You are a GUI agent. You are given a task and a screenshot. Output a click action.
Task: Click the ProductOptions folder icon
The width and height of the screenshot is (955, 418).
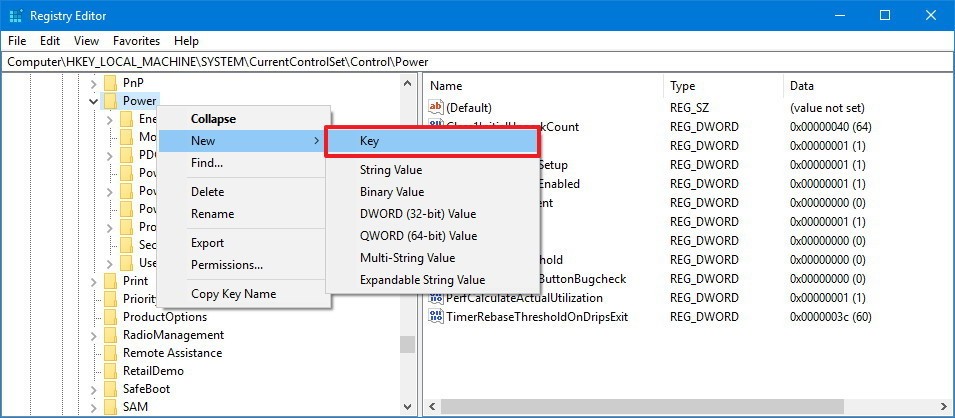click(x=110, y=317)
